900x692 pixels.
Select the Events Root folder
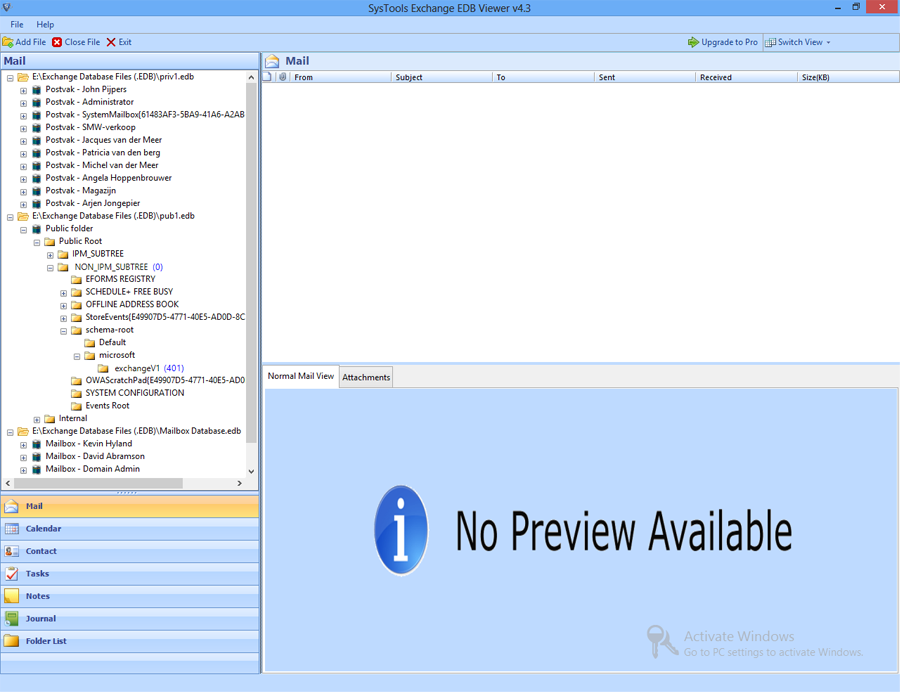(107, 406)
